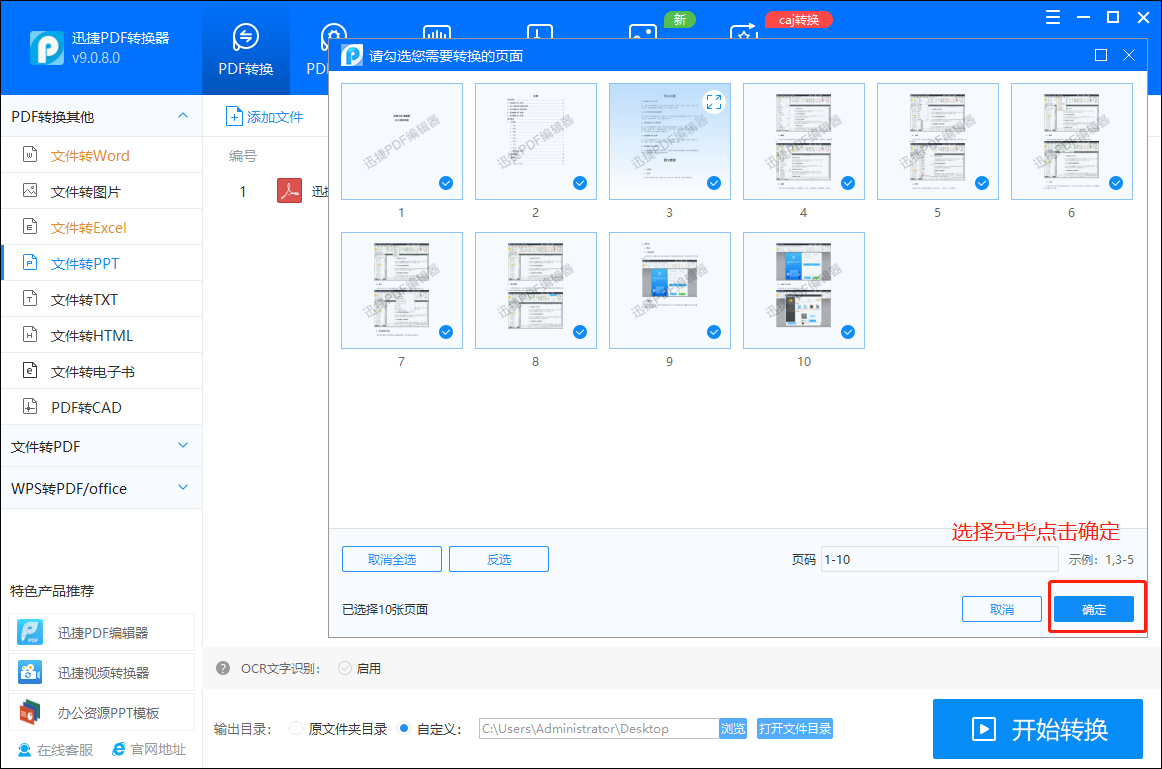Viewport: 1162px width, 769px height.
Task: Open the 办公资源PPT模板 product link
Action: click(102, 713)
